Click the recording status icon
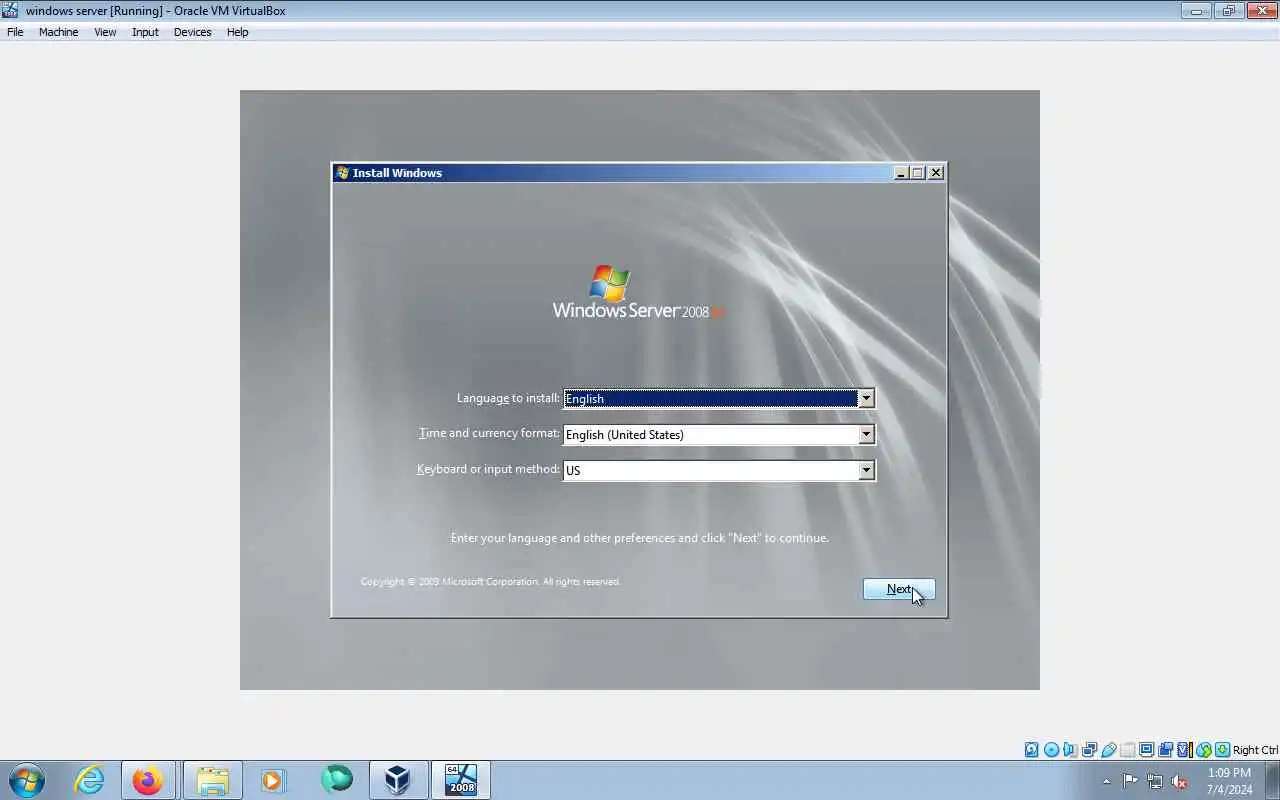This screenshot has width=1280, height=800. pos(1165,750)
